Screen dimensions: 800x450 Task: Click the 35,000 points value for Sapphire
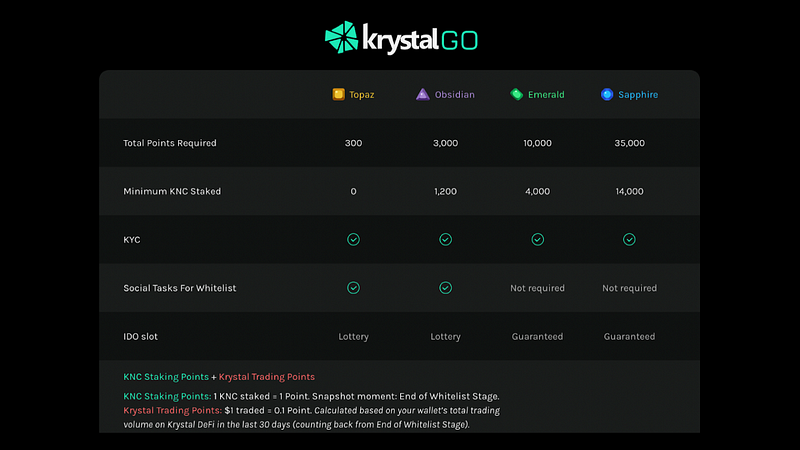(629, 143)
